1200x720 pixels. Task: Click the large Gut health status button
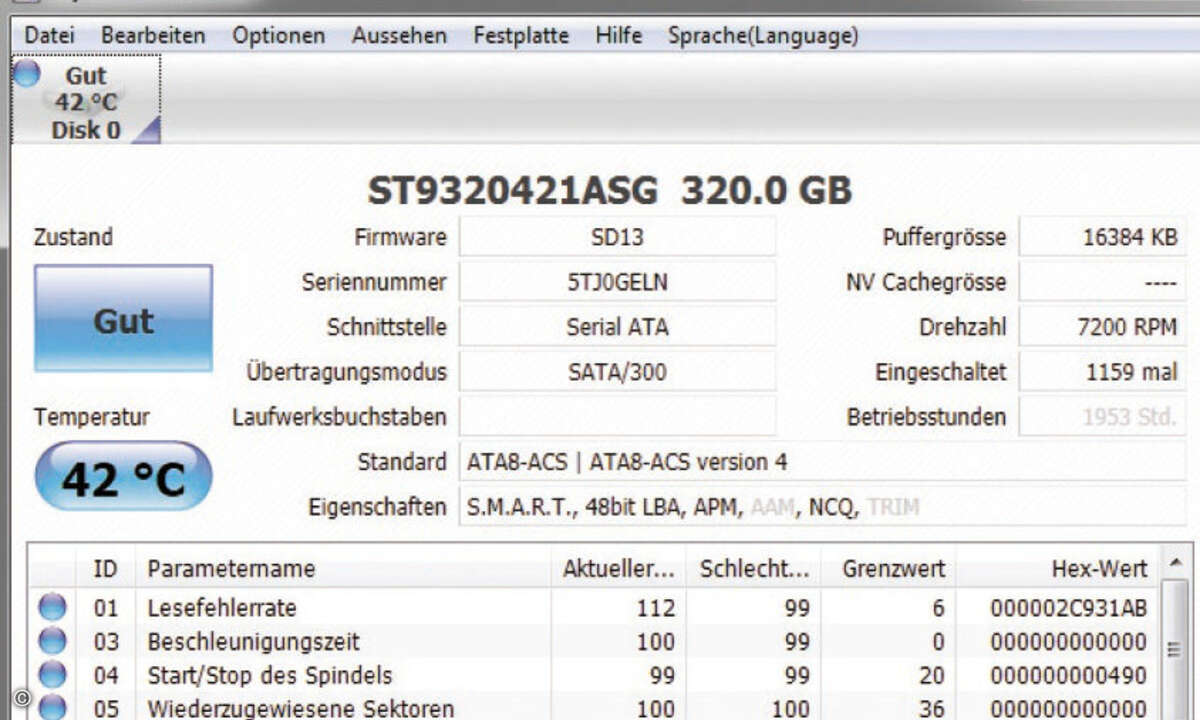tap(124, 319)
